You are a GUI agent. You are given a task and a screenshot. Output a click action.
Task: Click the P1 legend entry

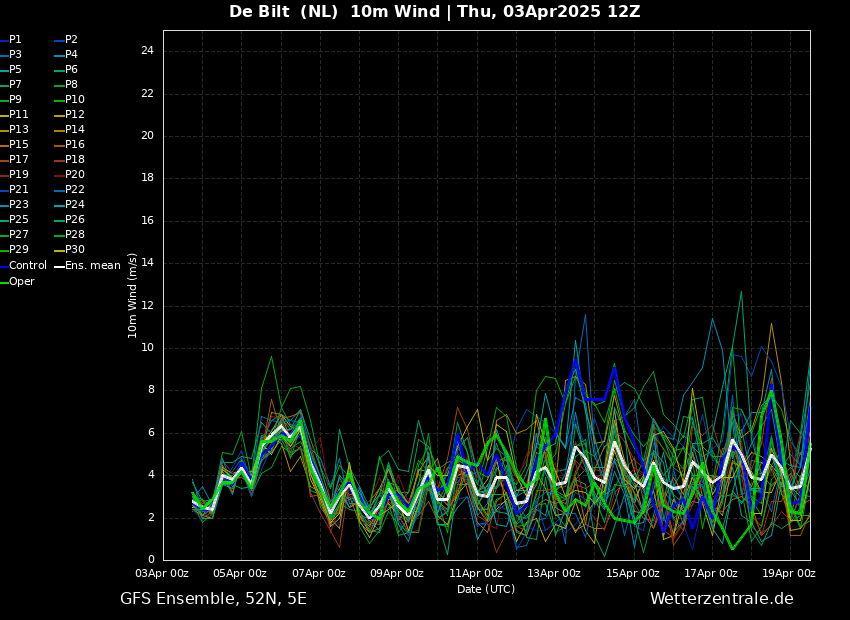[x=11, y=40]
